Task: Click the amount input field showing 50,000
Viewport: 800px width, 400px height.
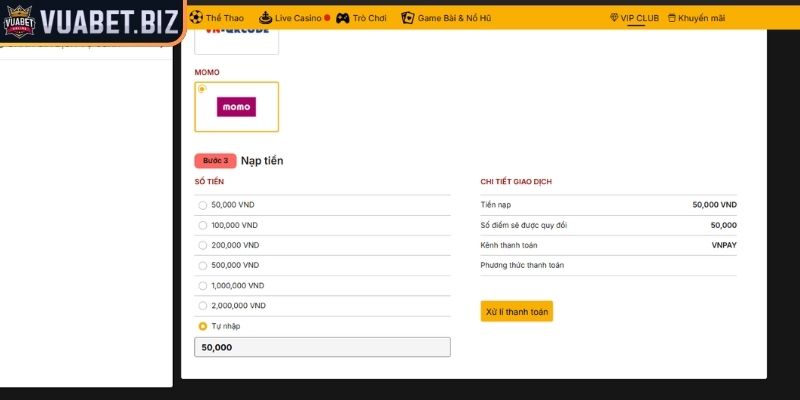Action: pyautogui.click(x=322, y=347)
